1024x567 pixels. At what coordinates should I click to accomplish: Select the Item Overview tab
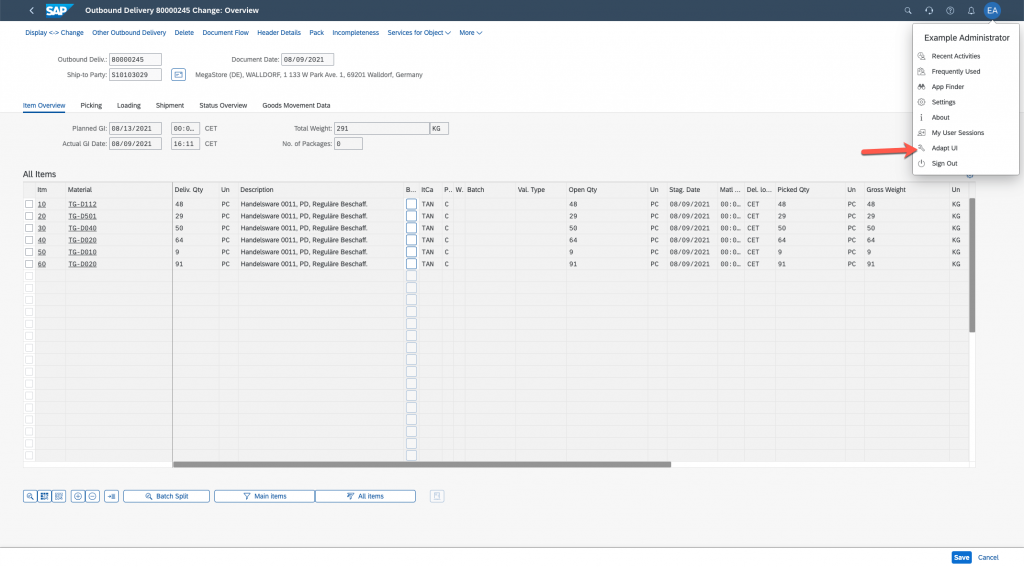coord(44,105)
